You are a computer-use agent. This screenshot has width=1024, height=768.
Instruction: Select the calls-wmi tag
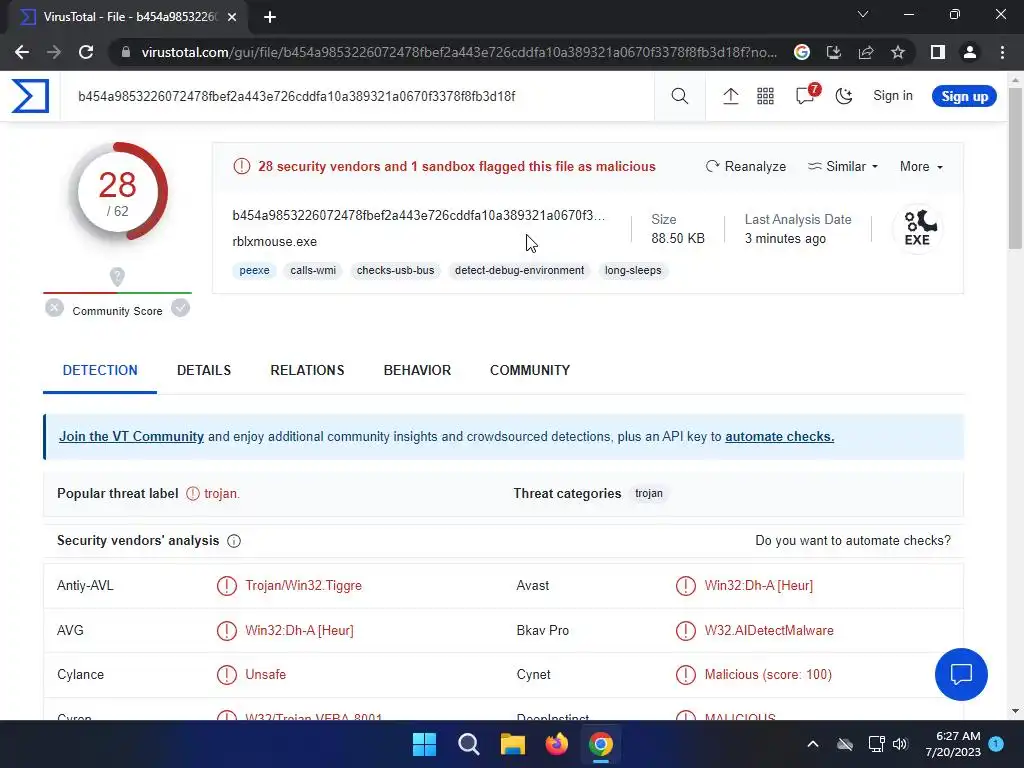tap(313, 270)
